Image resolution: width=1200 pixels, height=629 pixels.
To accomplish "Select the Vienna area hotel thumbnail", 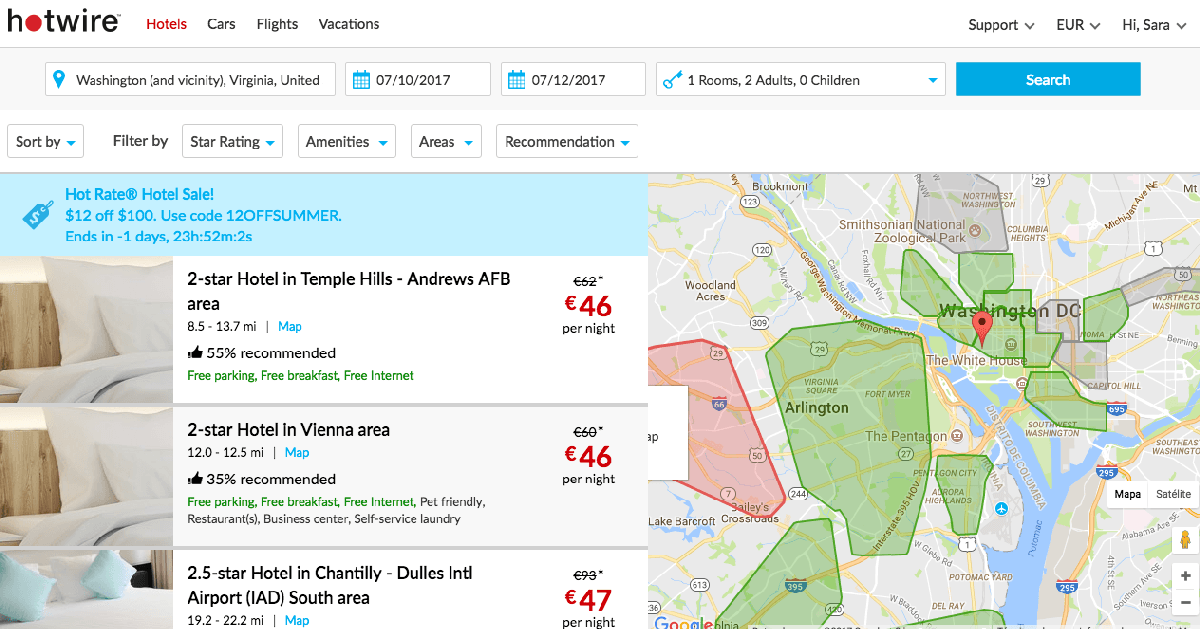I will (86, 477).
